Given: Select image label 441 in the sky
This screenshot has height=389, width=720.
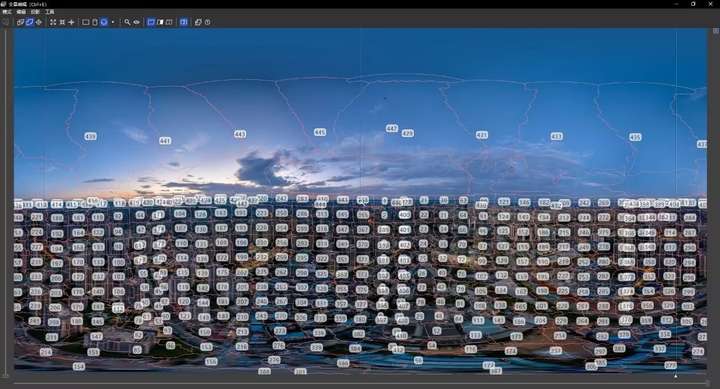Looking at the screenshot, I should (165, 141).
